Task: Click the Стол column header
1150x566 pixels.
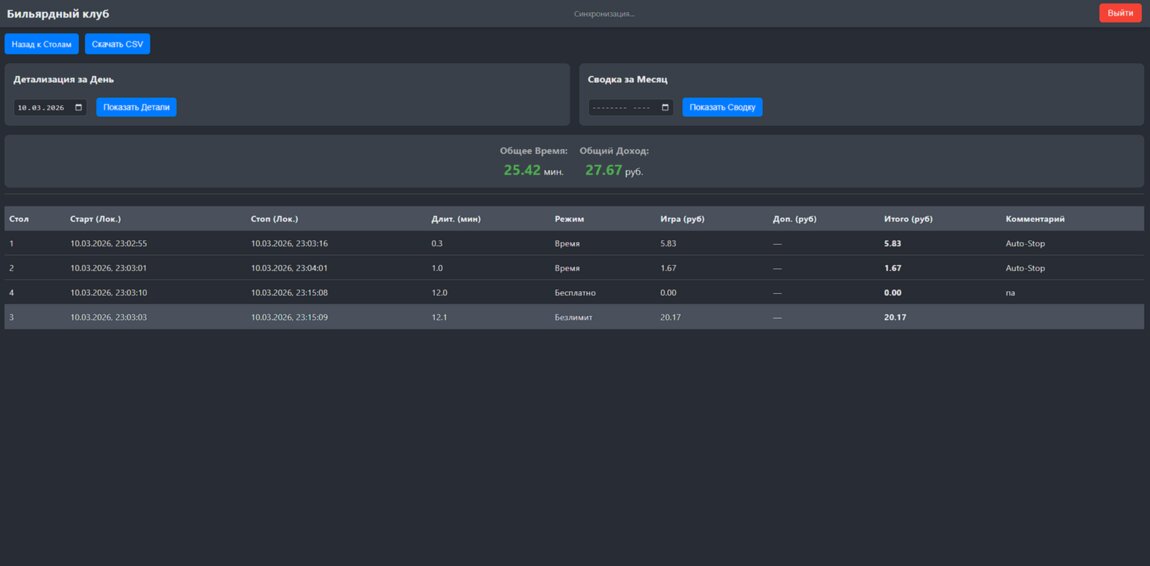Action: click(x=19, y=219)
